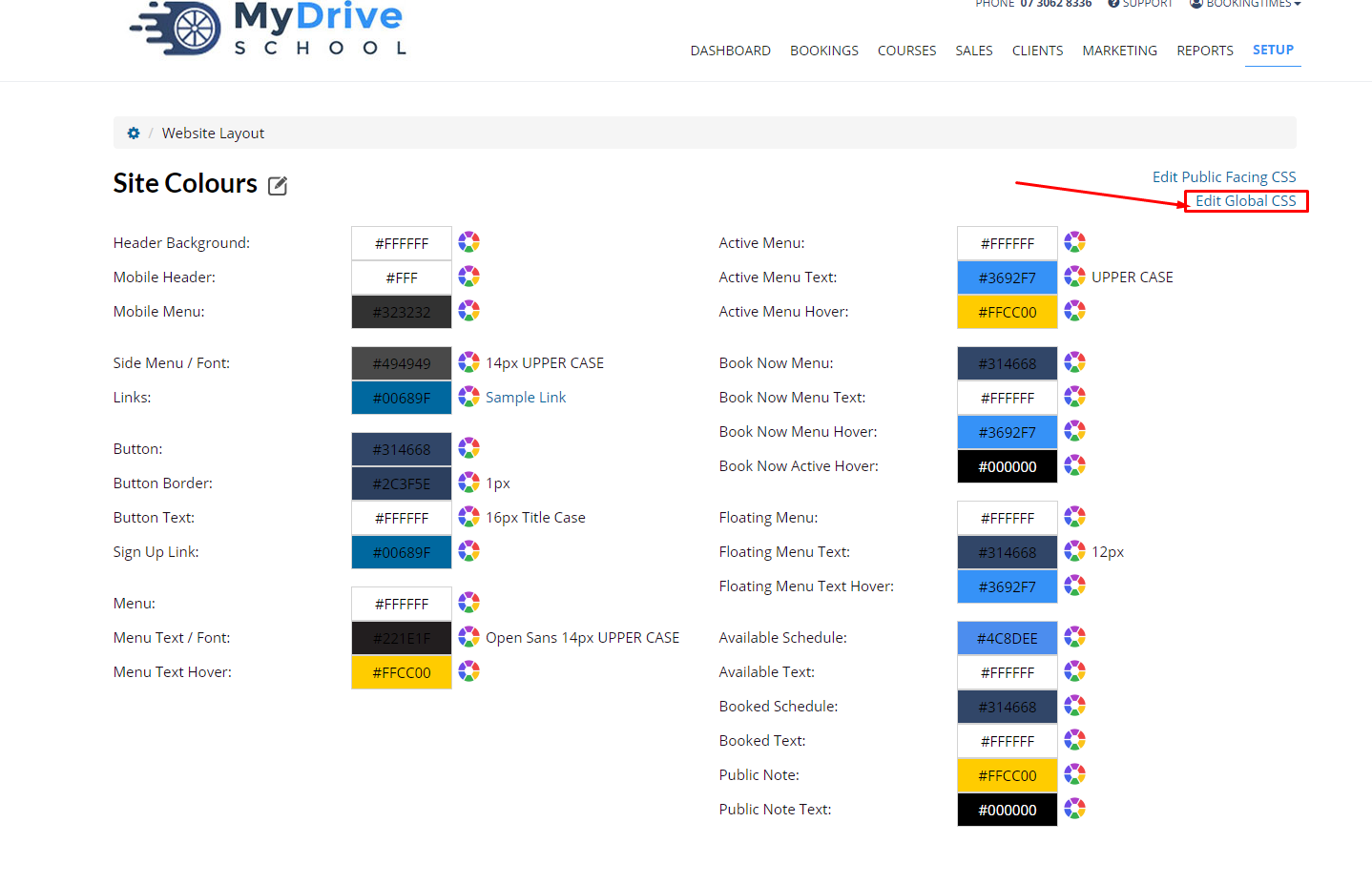Click the edit pencil icon beside Site Colours
This screenshot has width=1372, height=884.
(278, 185)
